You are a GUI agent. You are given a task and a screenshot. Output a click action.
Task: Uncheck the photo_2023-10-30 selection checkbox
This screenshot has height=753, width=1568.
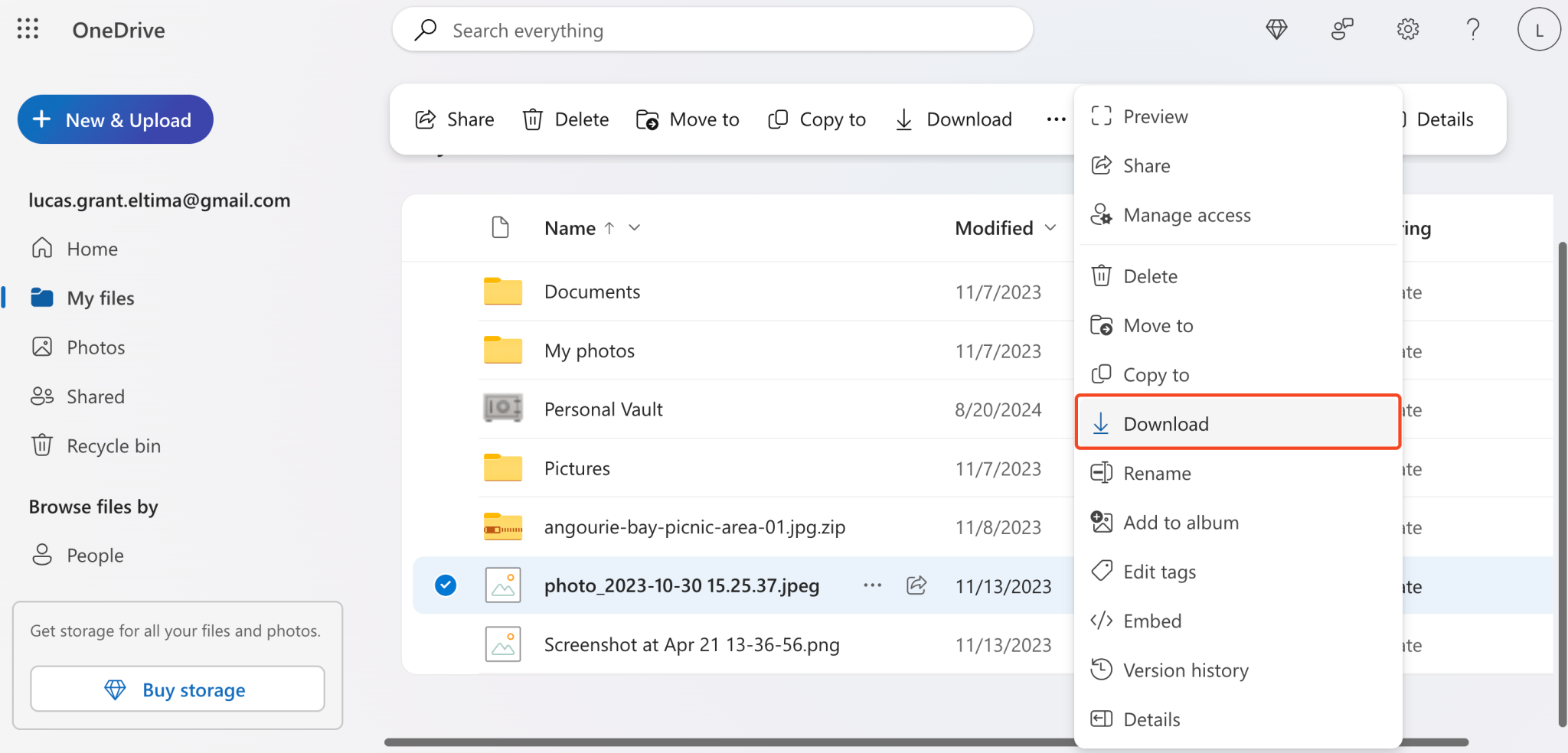click(x=446, y=585)
